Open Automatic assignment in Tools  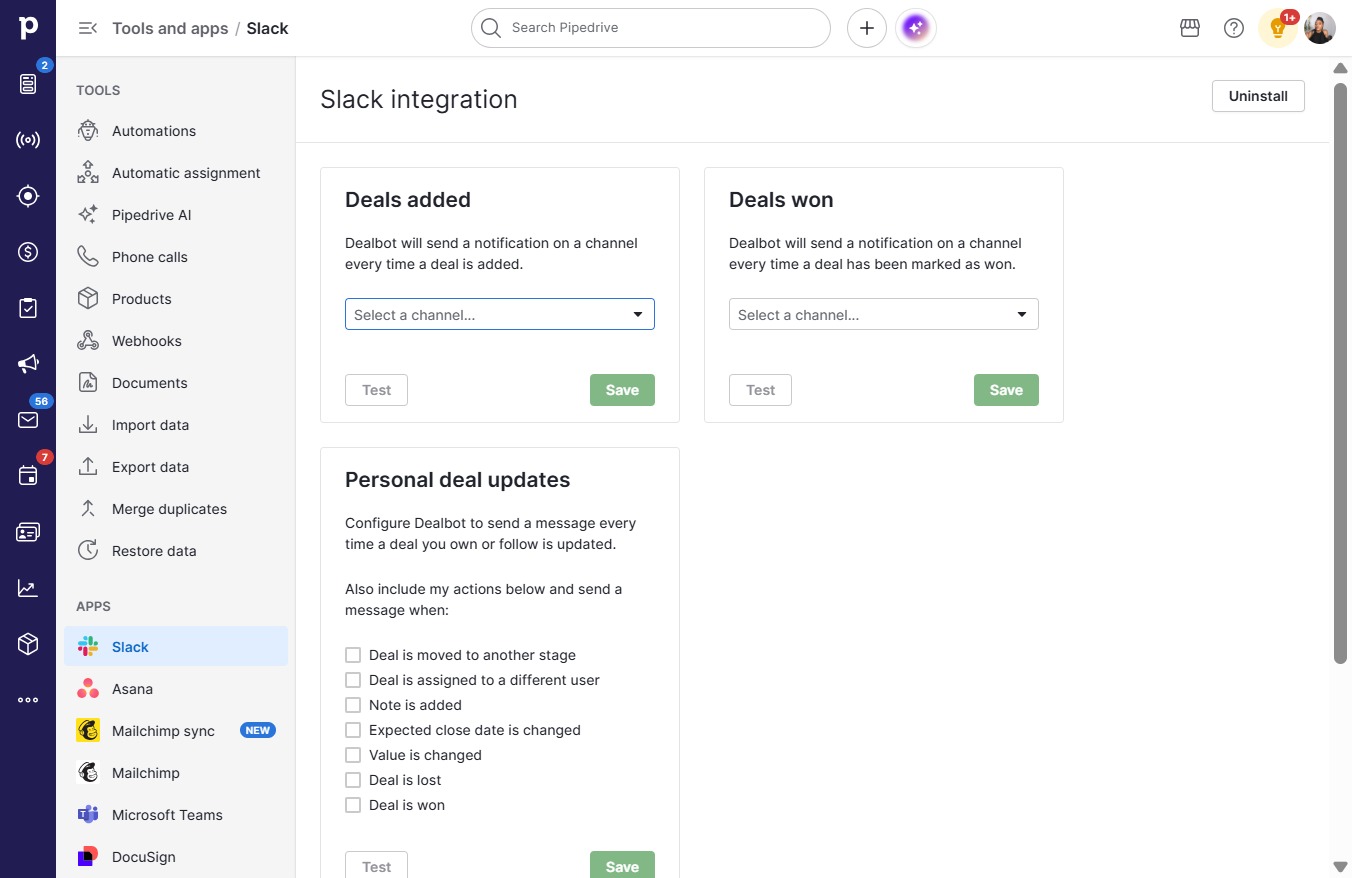(176, 173)
